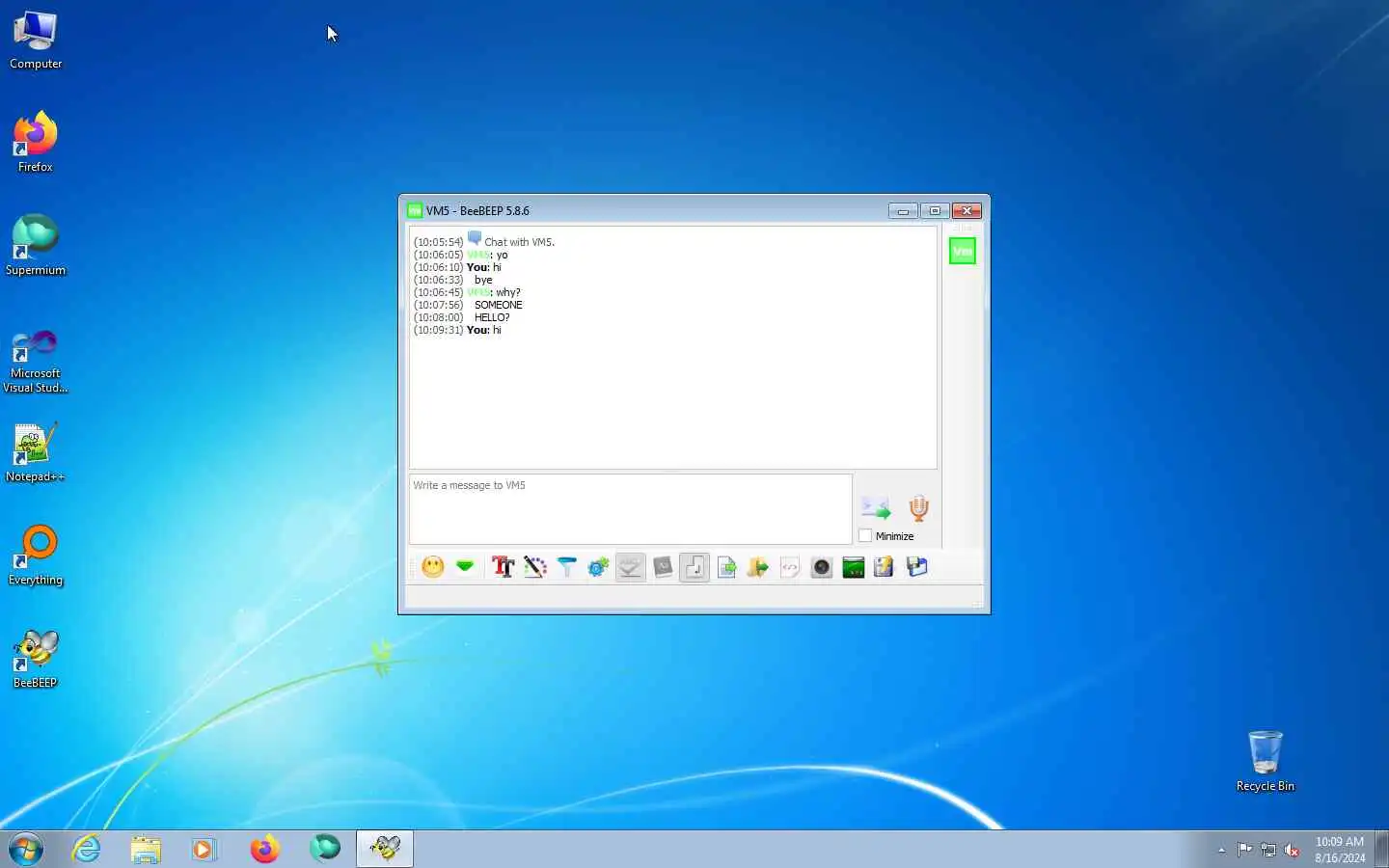Open Firefox from the taskbar
The height and width of the screenshot is (868, 1389).
(x=264, y=849)
